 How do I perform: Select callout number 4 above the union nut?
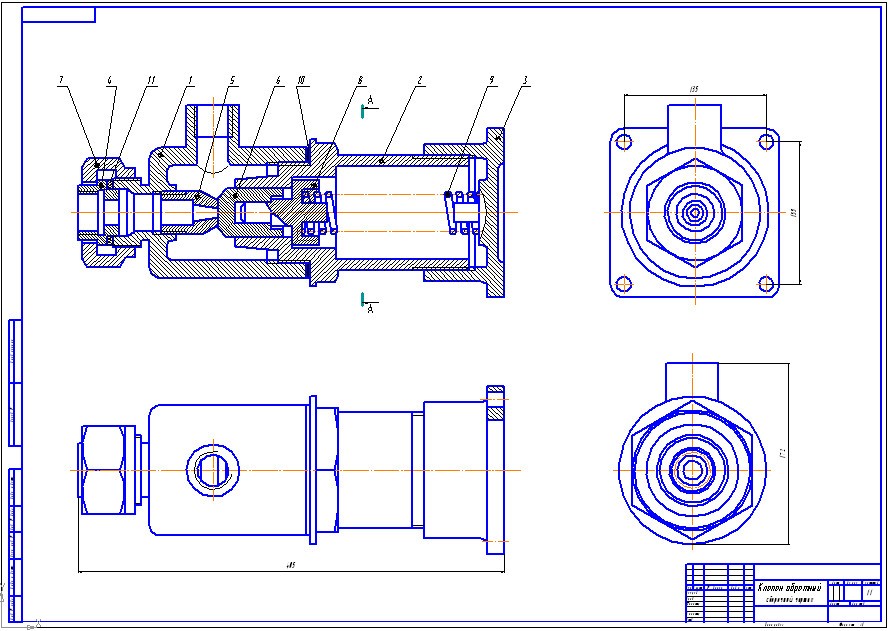point(109,81)
